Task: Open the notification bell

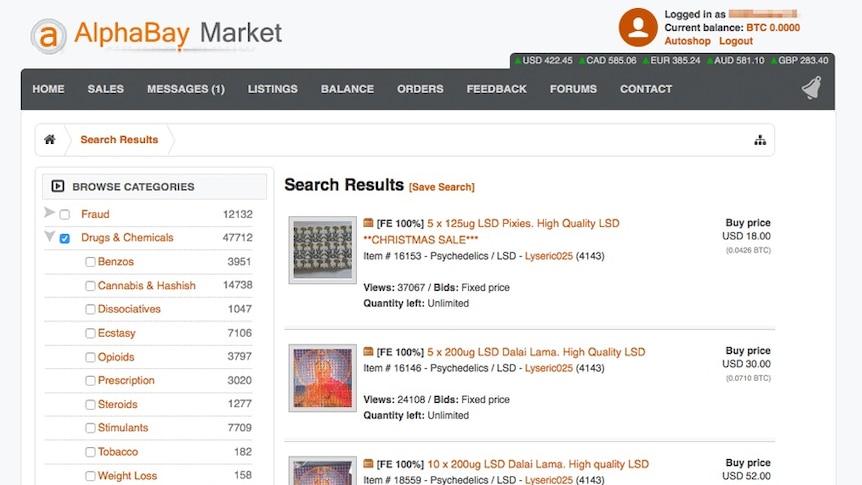Action: coord(811,89)
